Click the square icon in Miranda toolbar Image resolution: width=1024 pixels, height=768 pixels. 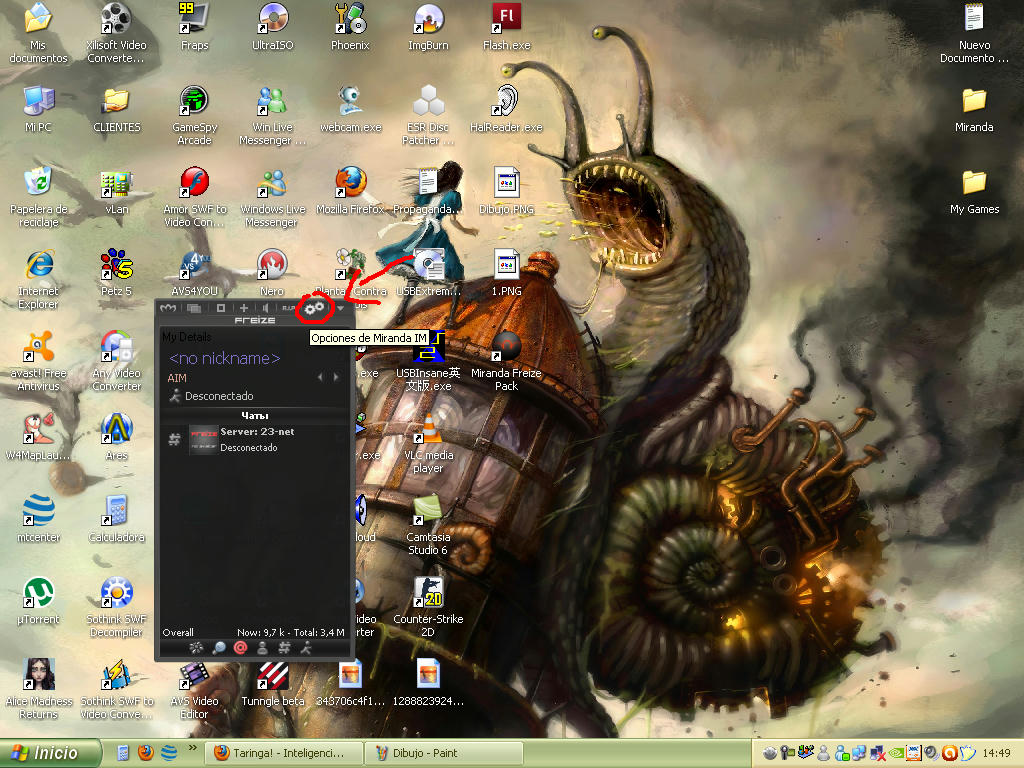pos(221,308)
